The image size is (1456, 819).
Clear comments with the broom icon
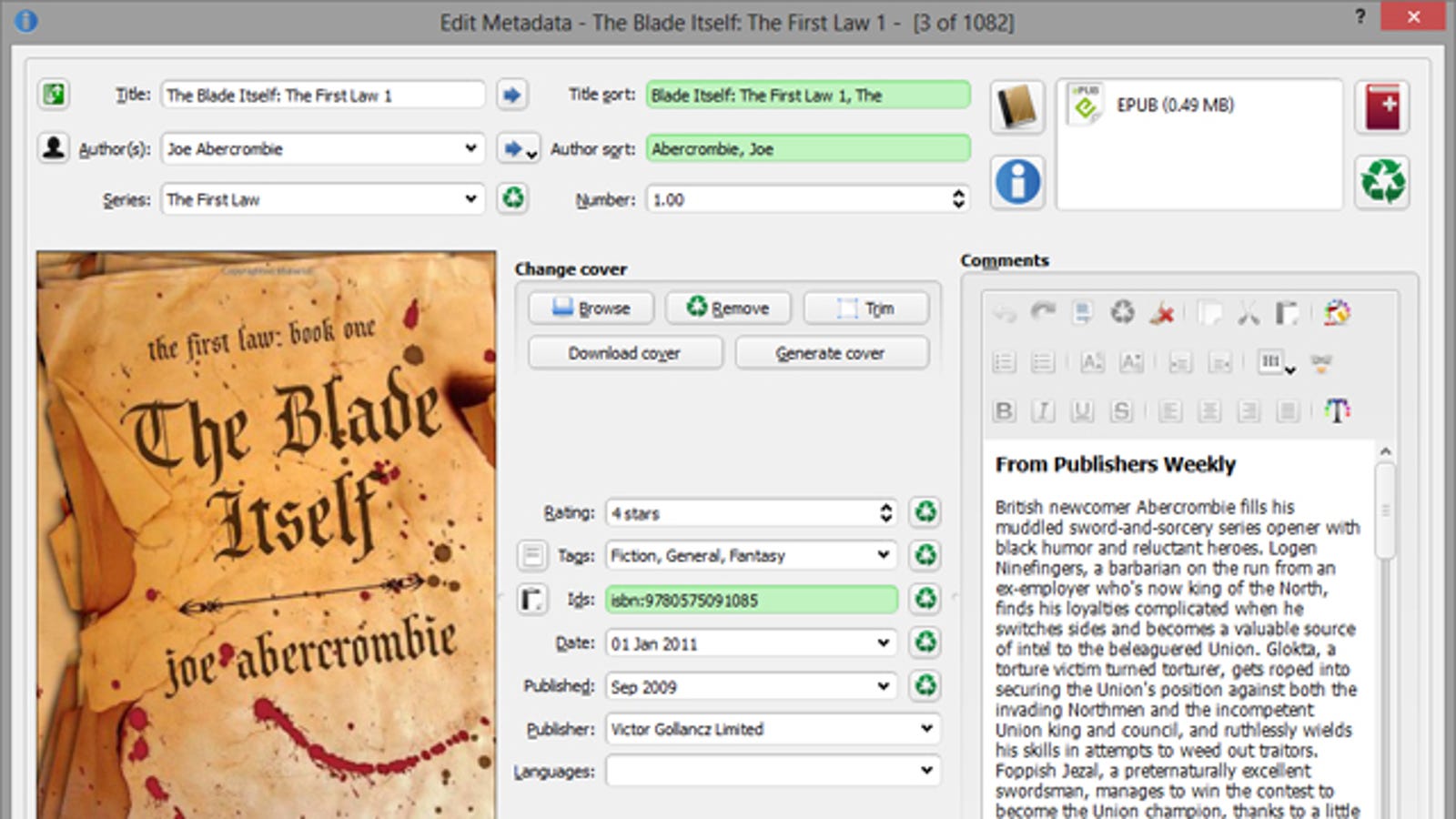pos(1161,313)
